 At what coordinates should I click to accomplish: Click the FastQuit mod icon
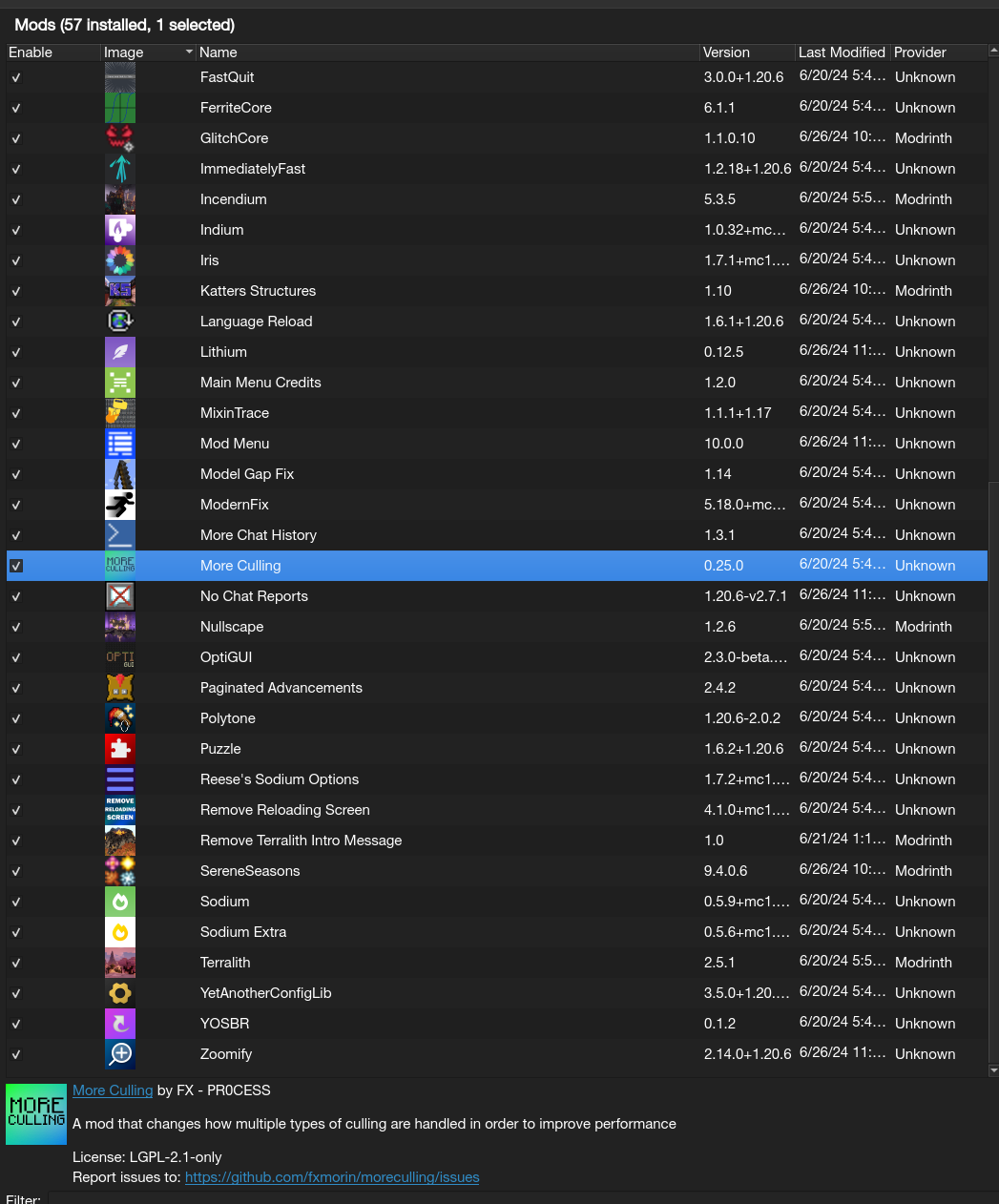pos(120,77)
